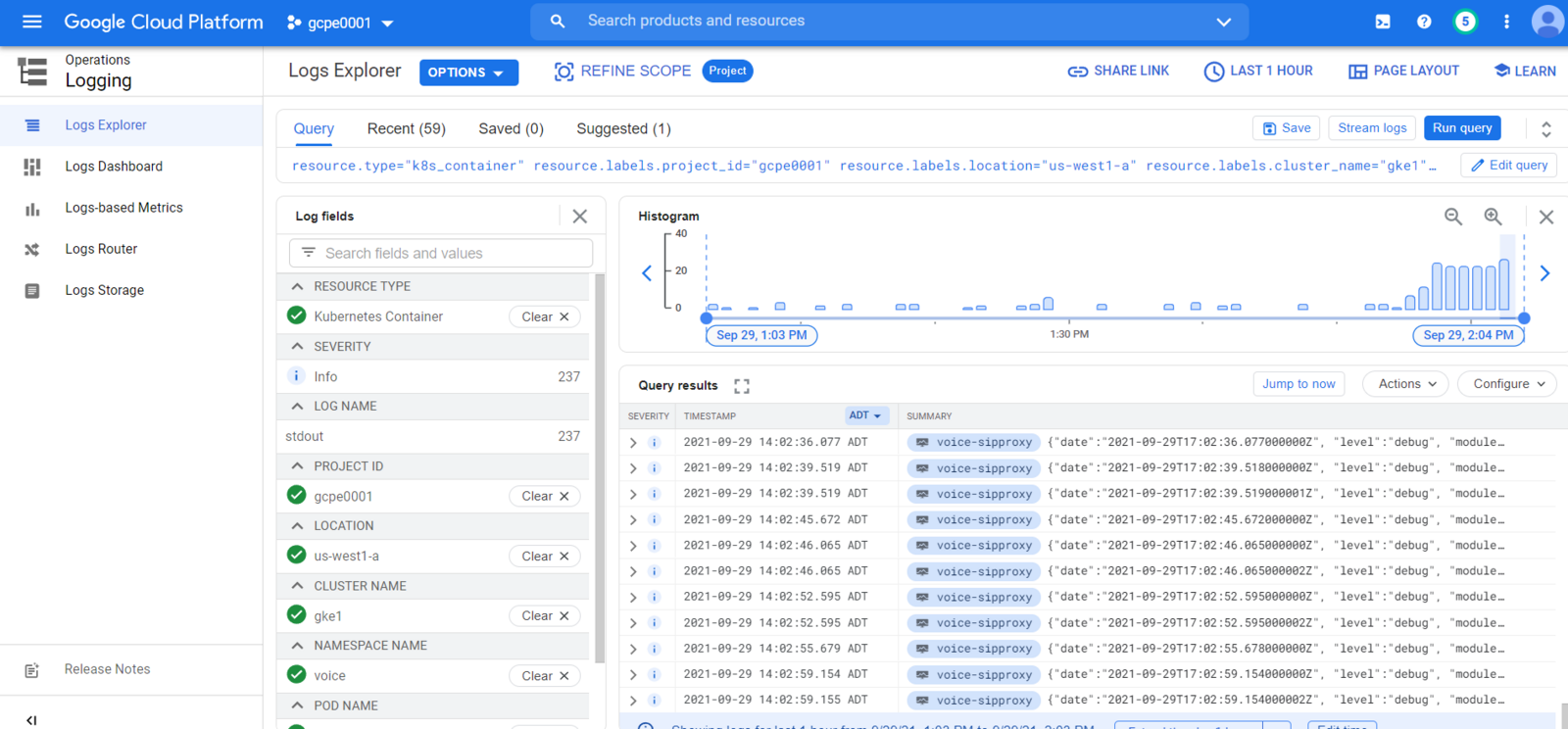Viewport: 1568px width, 729px height.
Task: Click the Search fields and values input
Action: click(x=441, y=253)
